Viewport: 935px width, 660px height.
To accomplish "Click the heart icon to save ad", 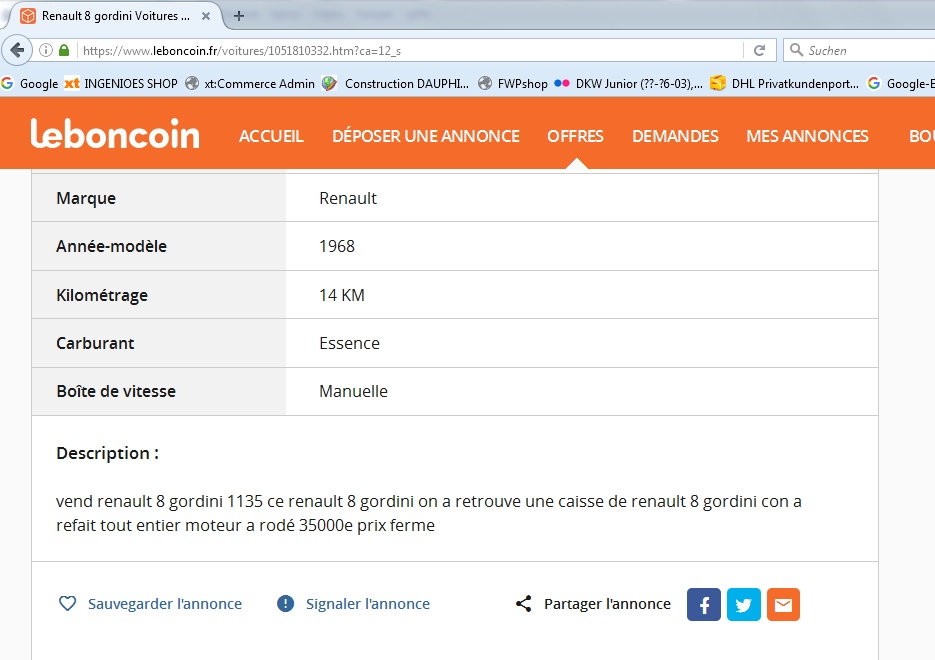I will [67, 603].
